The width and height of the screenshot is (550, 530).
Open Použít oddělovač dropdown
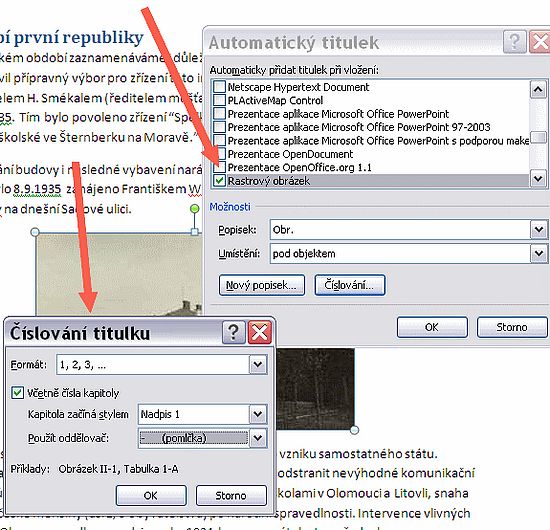click(258, 438)
